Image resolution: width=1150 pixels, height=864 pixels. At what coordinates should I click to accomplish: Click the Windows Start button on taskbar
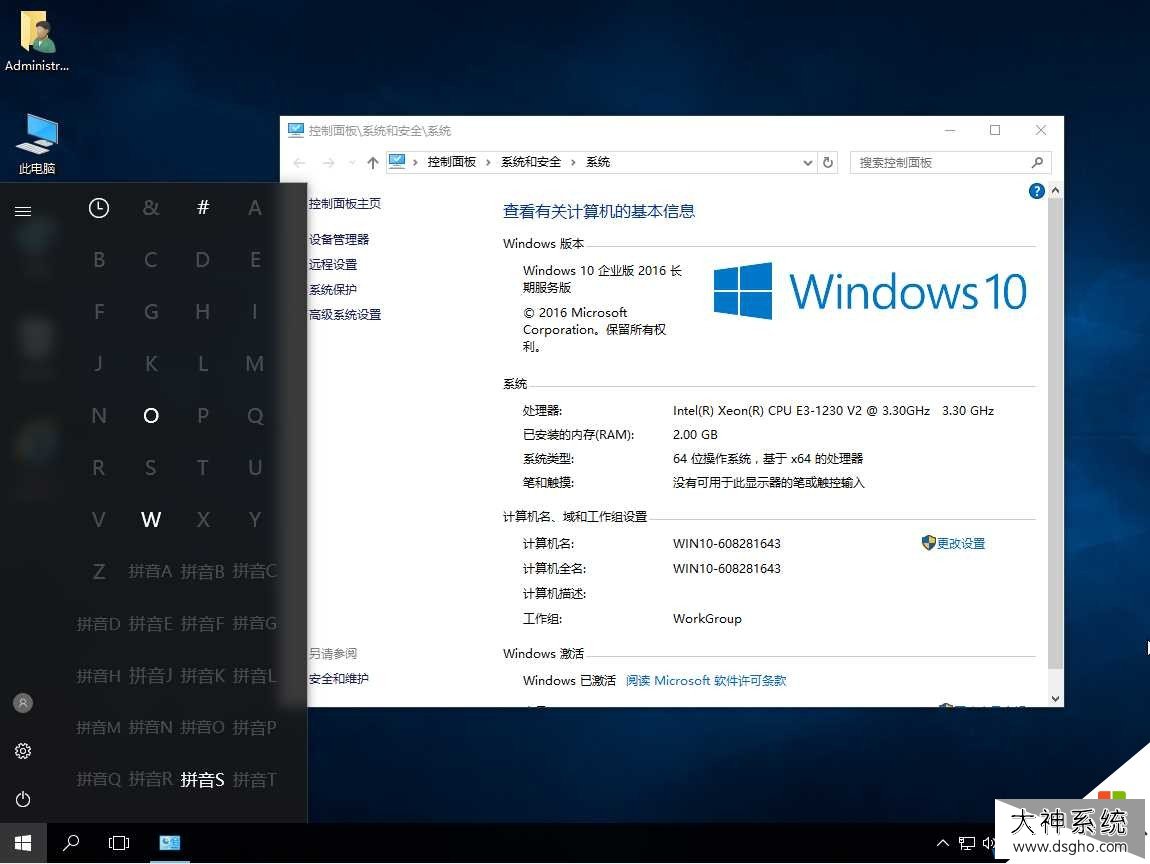pos(23,843)
